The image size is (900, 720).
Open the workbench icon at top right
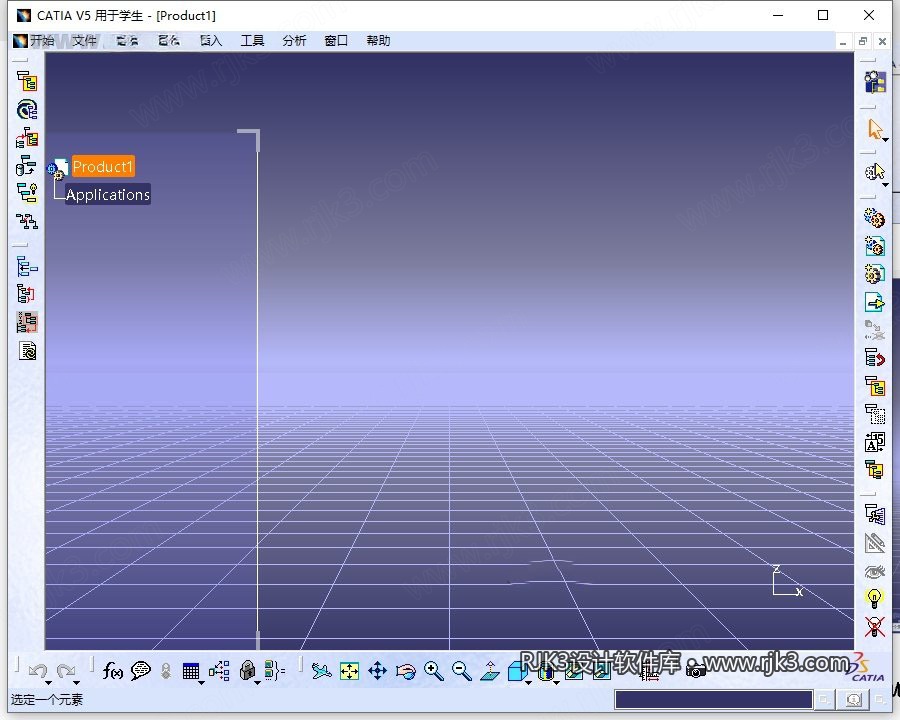(875, 82)
